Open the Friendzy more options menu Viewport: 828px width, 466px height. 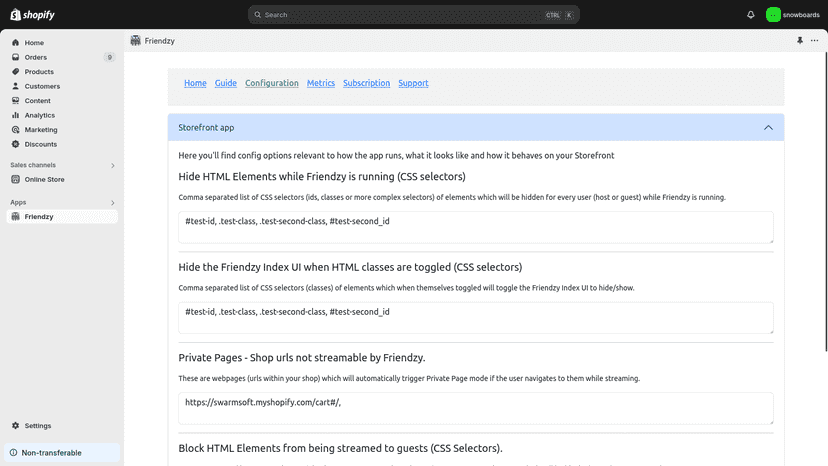814,41
